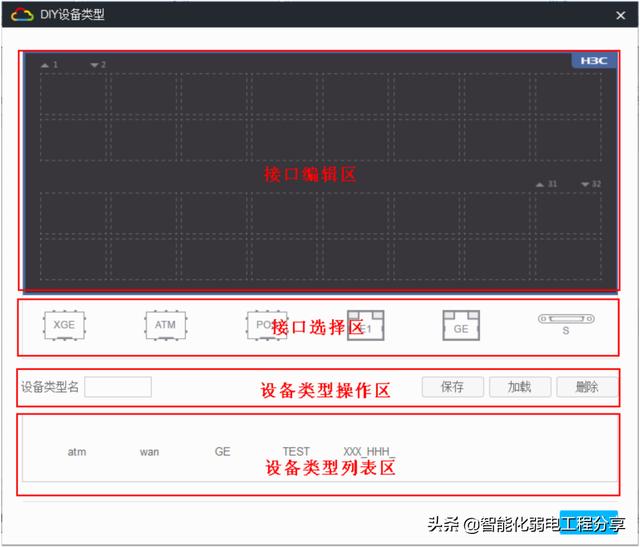Choose the E1 interface icon
640x547 pixels.
pyautogui.click(x=366, y=326)
